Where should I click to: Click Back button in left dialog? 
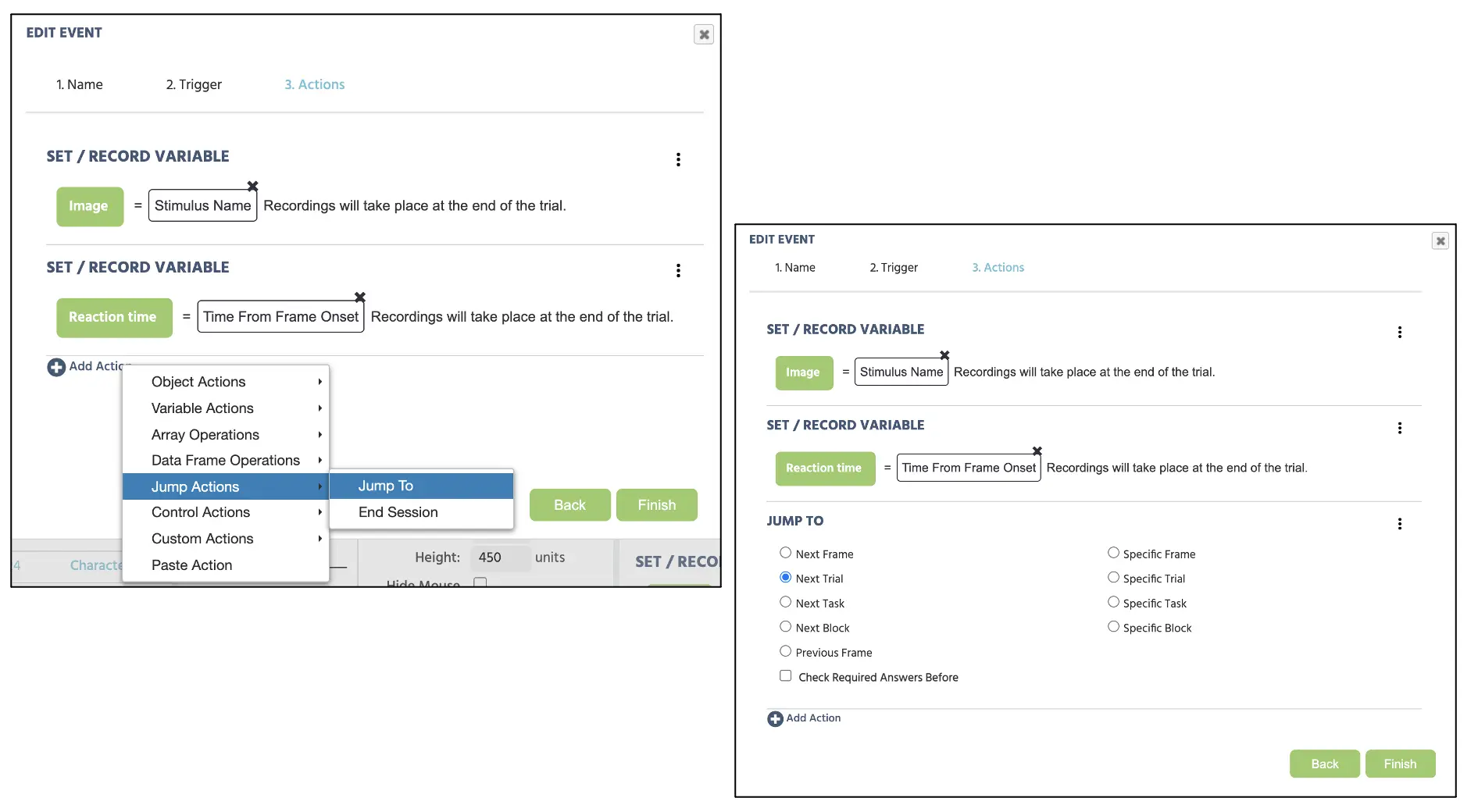[x=569, y=505]
